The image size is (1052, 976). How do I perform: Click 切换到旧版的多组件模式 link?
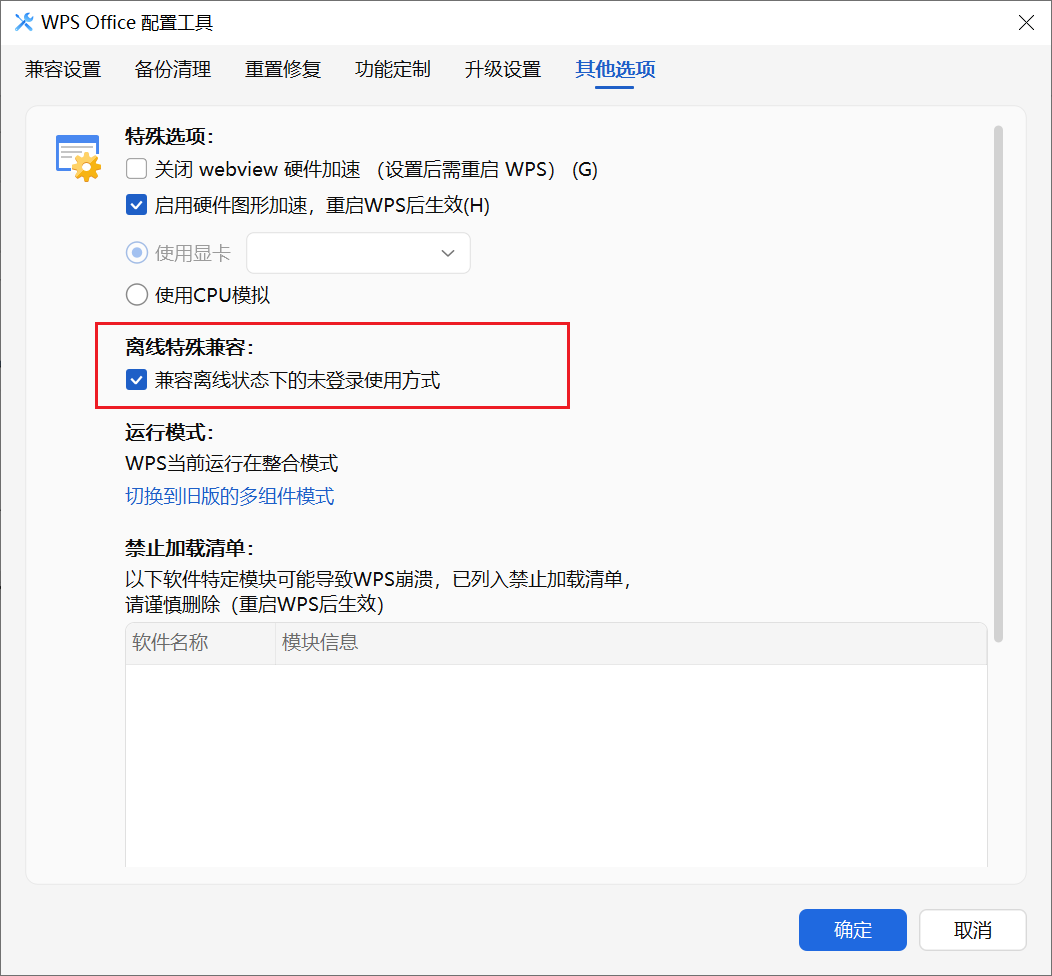click(x=229, y=496)
